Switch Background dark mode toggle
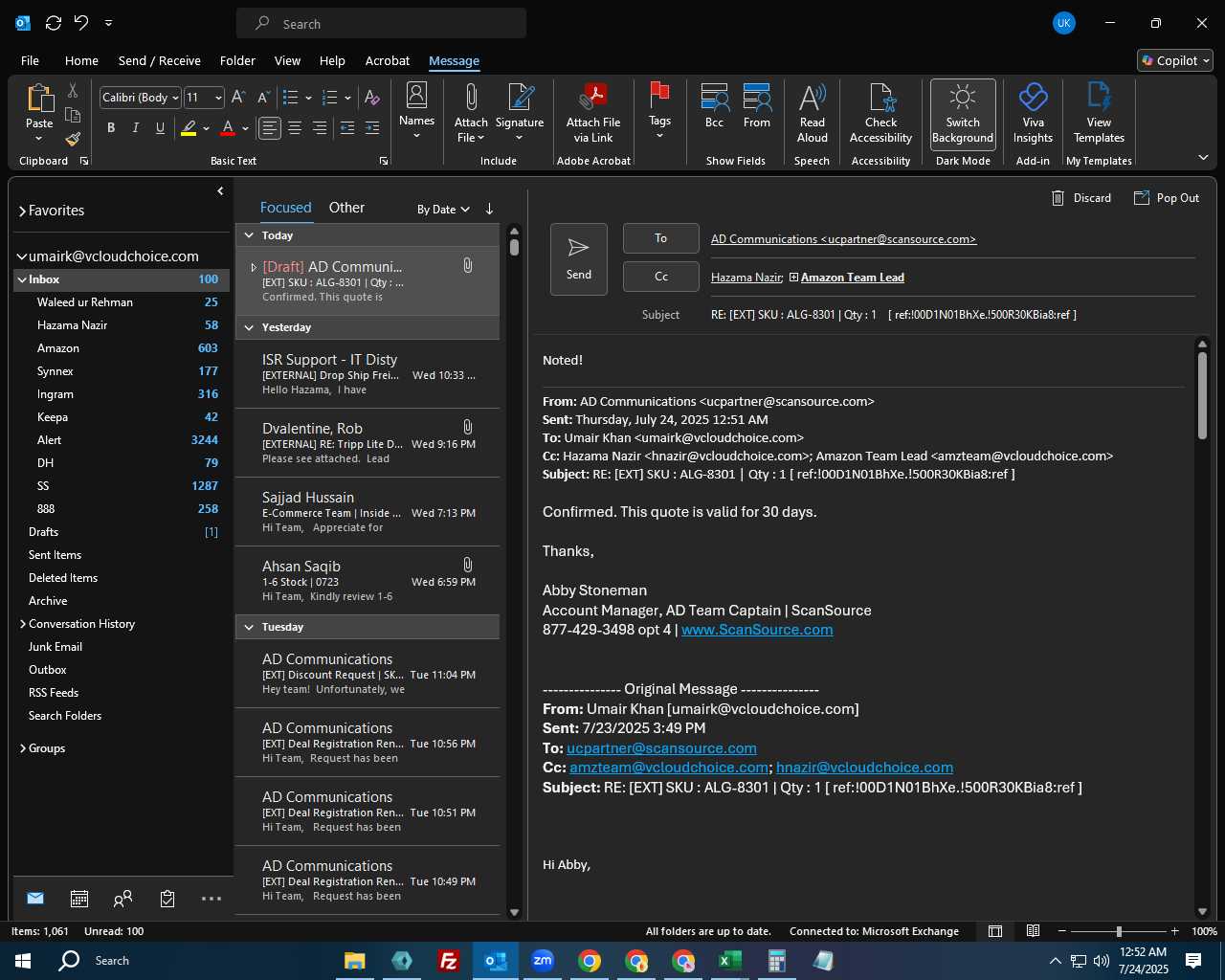This screenshot has height=980, width=1225. coord(963,114)
